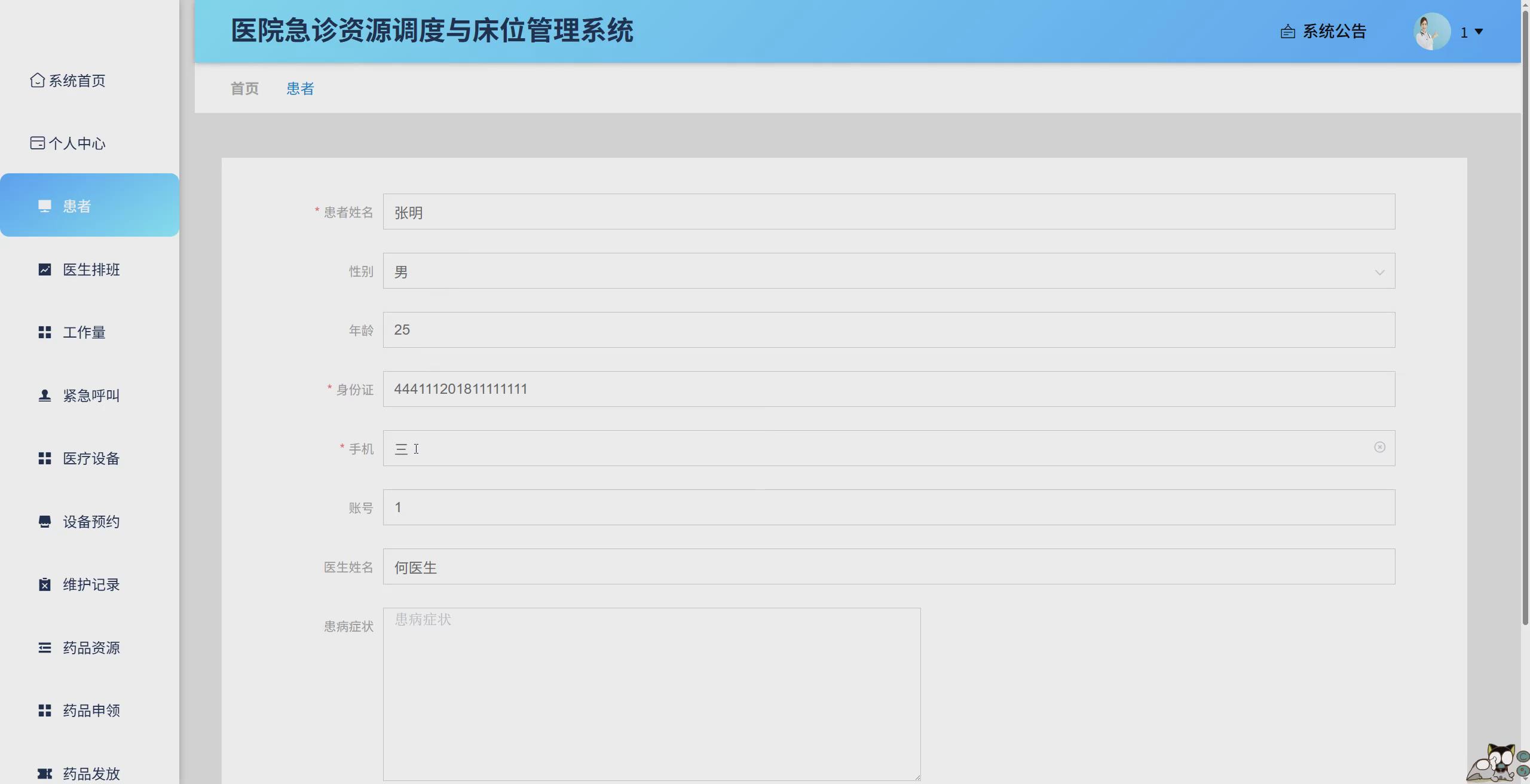Click the user avatar picture

pyautogui.click(x=1432, y=31)
